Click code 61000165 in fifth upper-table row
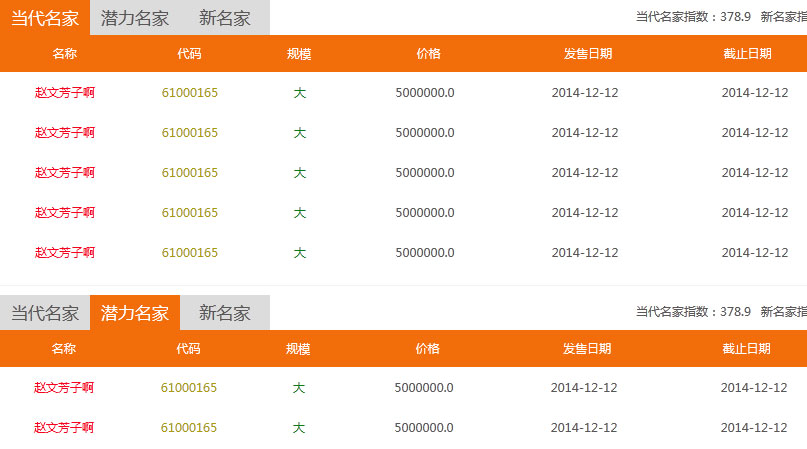807x449 pixels. pos(189,253)
